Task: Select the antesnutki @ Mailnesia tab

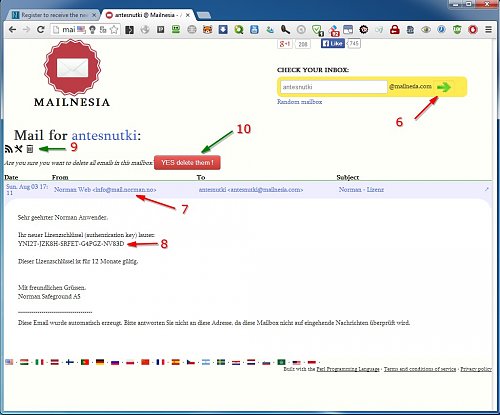Action: click(x=147, y=15)
